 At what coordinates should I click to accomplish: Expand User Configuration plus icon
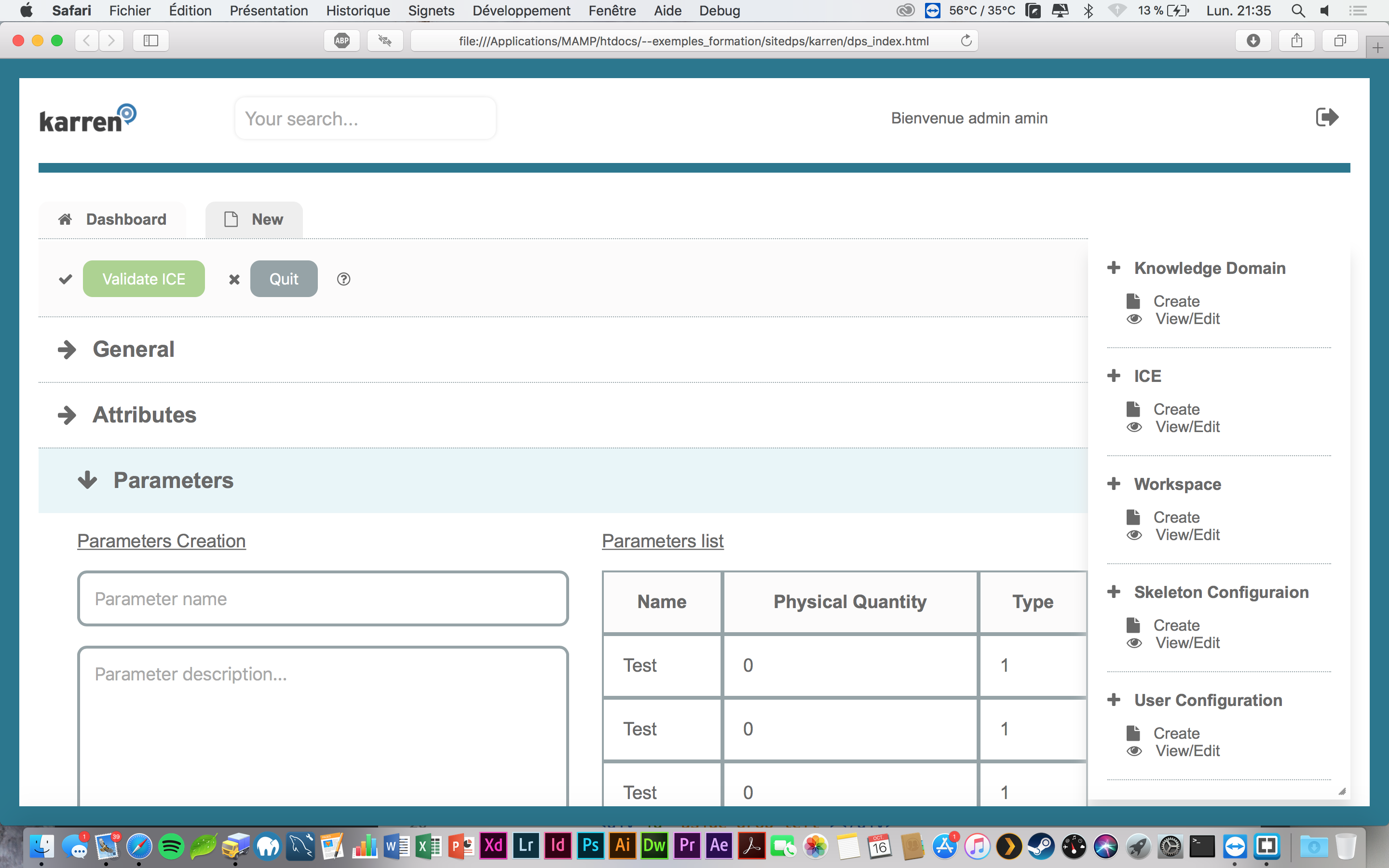coord(1114,700)
